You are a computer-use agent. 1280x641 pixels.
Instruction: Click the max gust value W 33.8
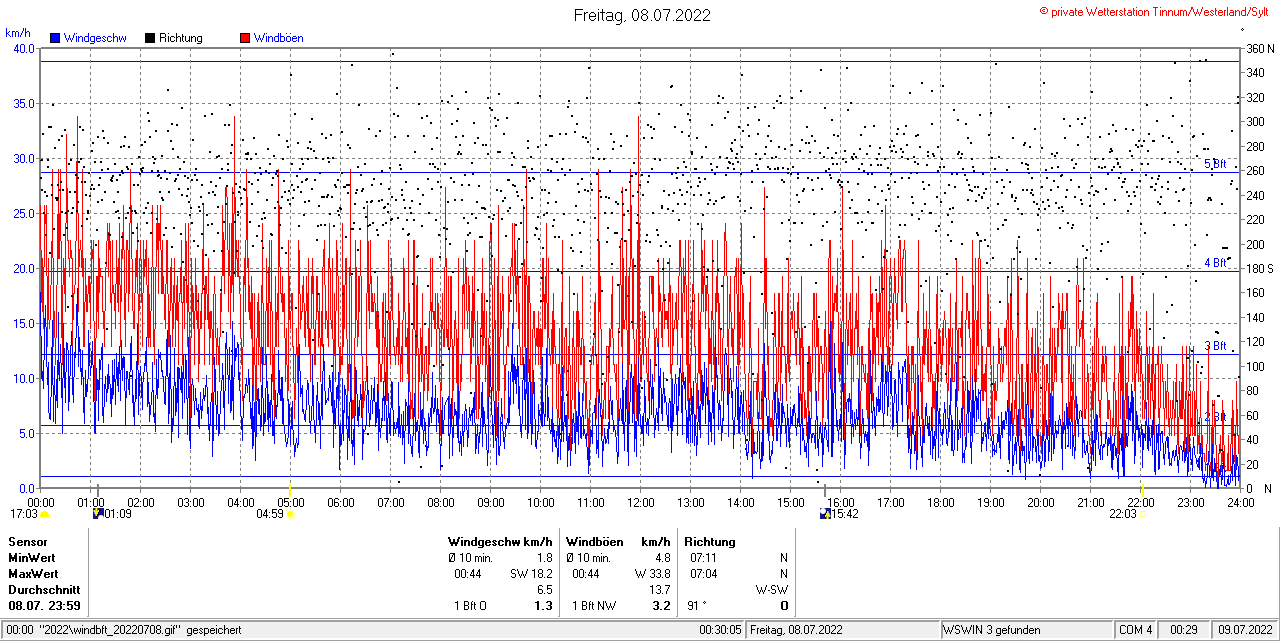[x=652, y=574]
